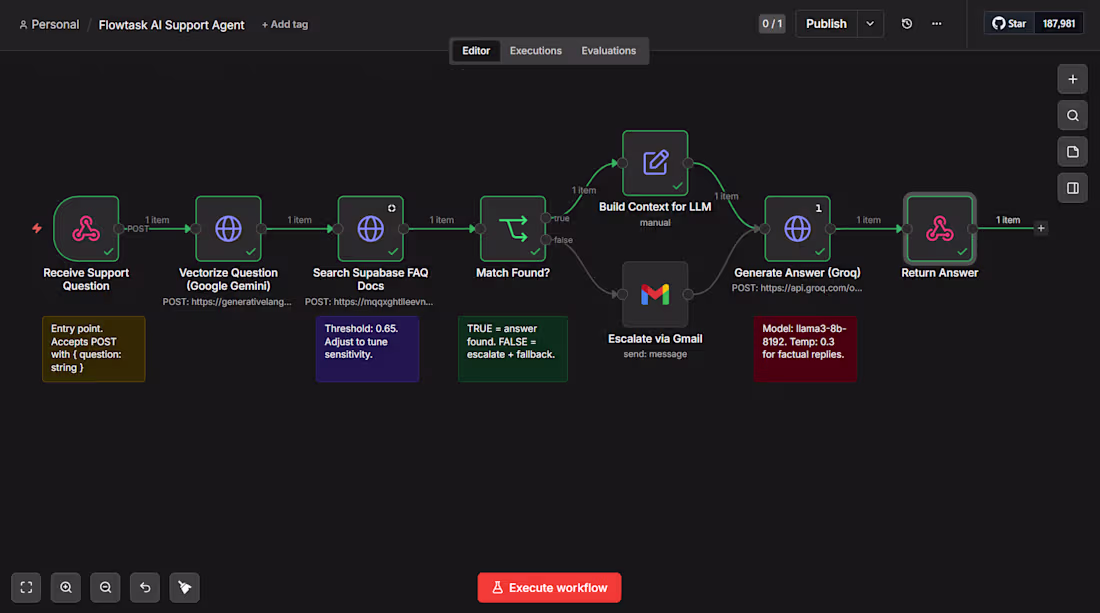The width and height of the screenshot is (1100, 613).
Task: Open the canvas search icon
Action: click(x=1073, y=116)
